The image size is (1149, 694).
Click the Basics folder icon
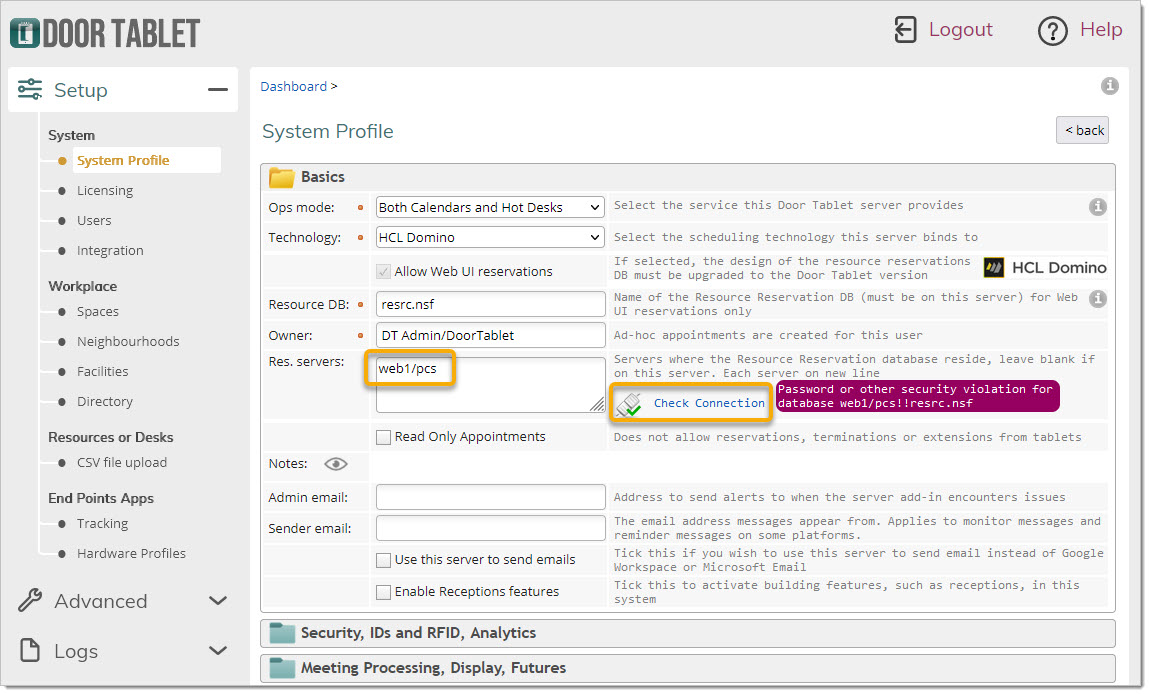point(283,177)
